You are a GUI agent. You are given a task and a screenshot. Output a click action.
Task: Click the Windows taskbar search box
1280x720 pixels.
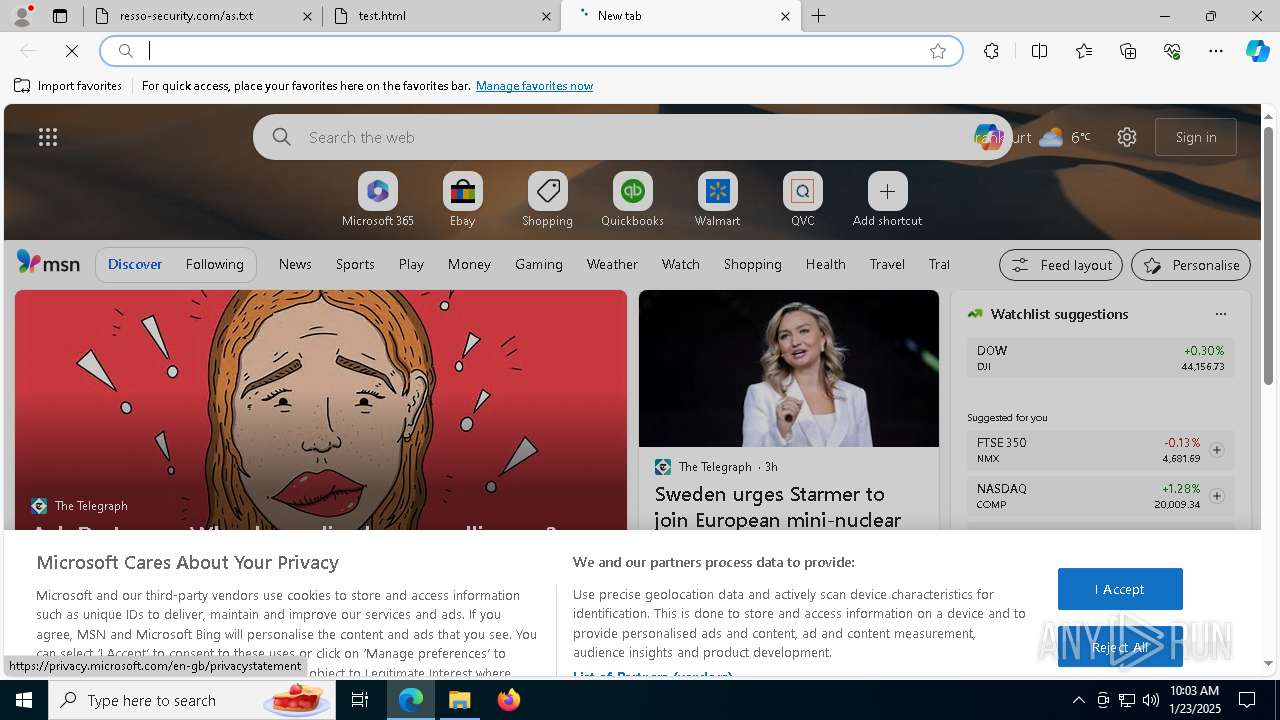190,700
